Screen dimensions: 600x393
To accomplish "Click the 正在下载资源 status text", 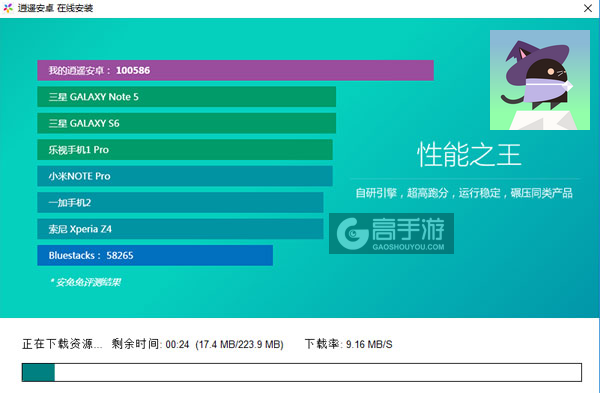I will click(x=62, y=344).
